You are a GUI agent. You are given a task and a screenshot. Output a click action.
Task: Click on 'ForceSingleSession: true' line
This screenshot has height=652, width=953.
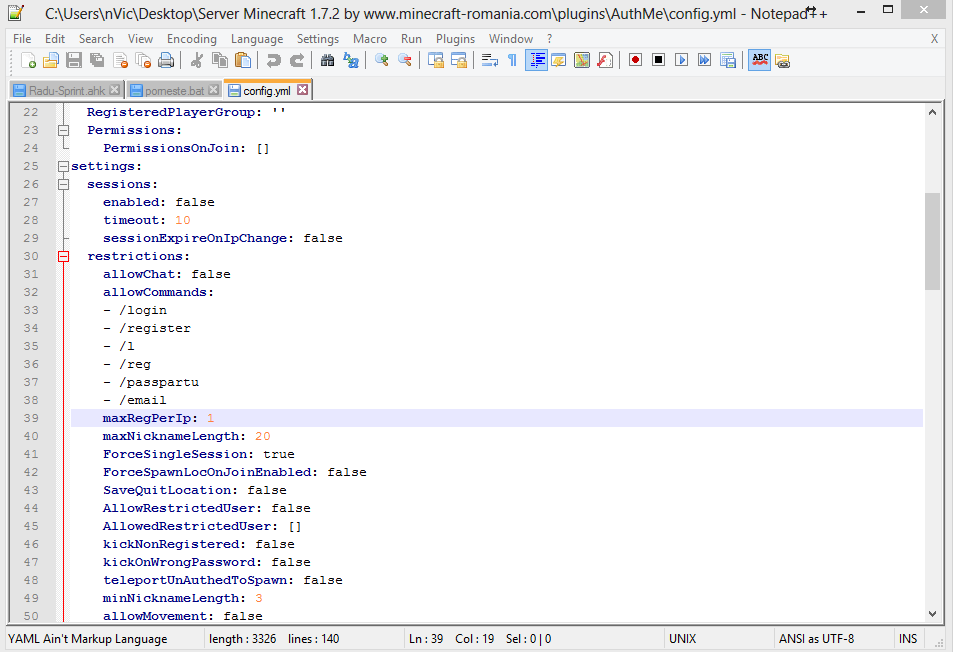click(x=199, y=454)
